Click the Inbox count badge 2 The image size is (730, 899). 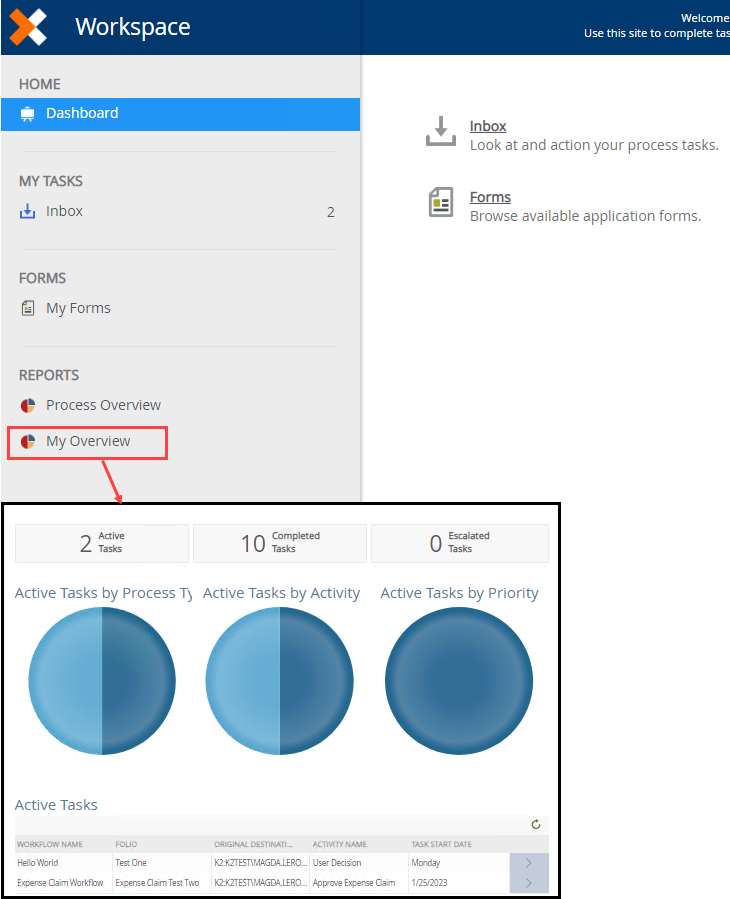331,212
